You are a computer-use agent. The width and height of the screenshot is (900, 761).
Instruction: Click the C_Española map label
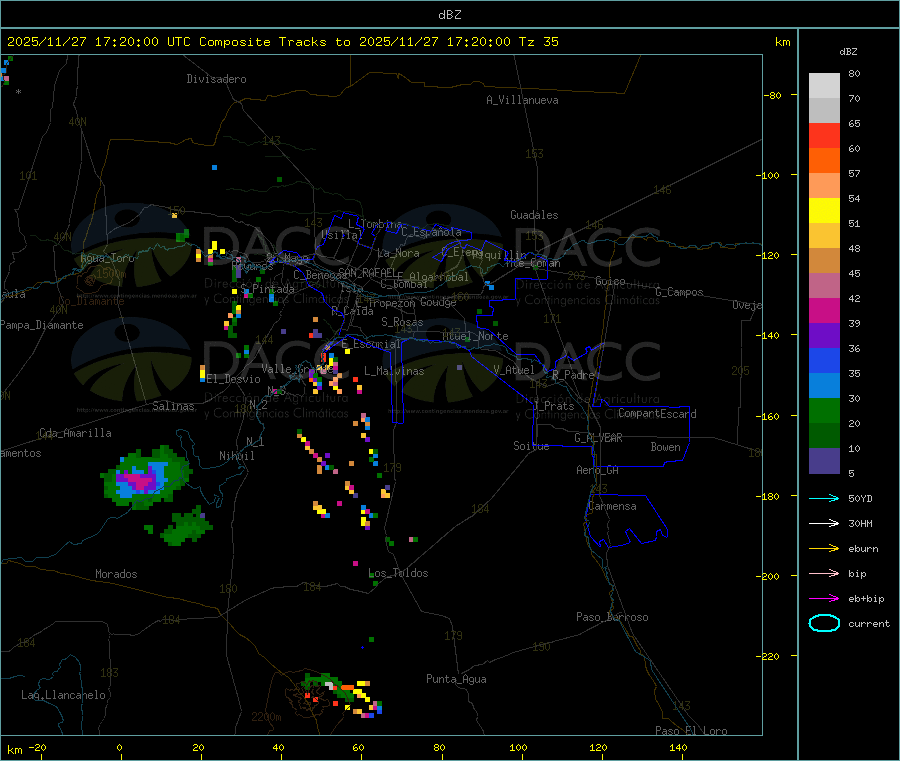tap(431, 232)
